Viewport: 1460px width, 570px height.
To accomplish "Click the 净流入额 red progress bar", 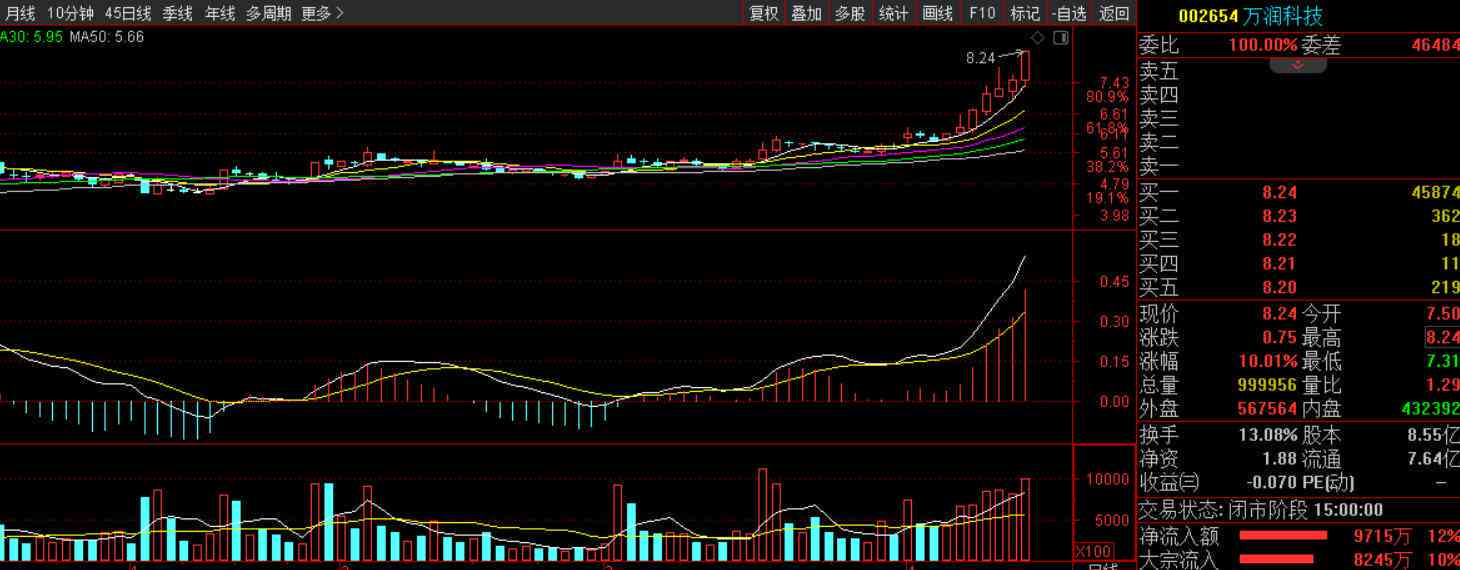I will point(1283,535).
